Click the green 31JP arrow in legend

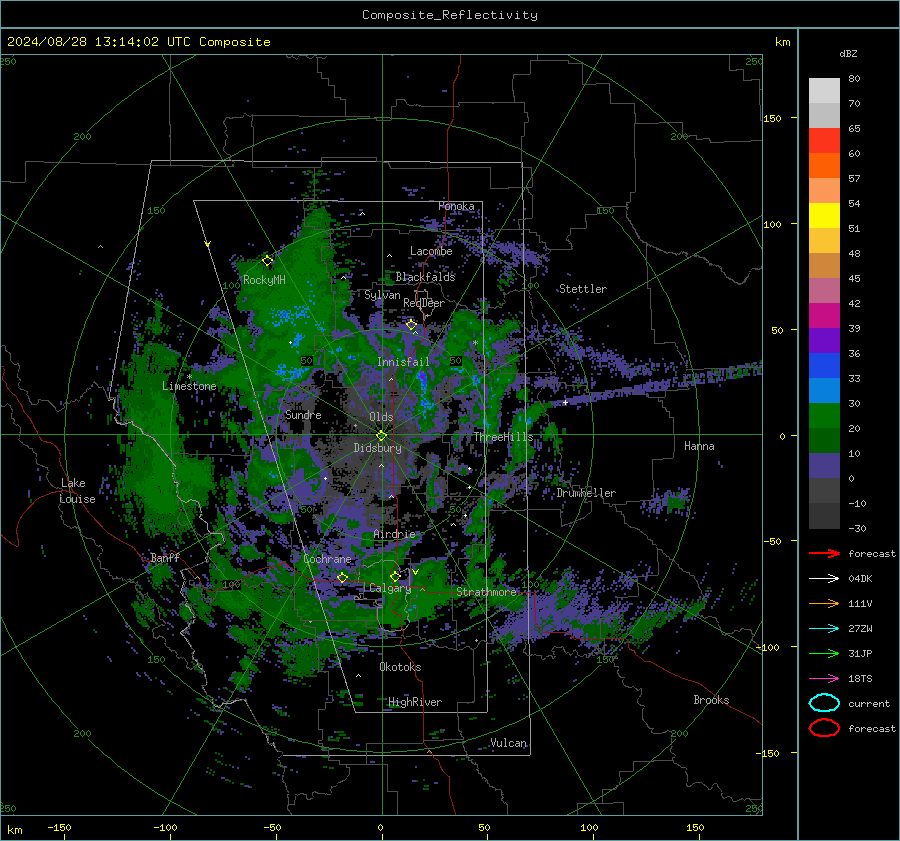[x=824, y=653]
